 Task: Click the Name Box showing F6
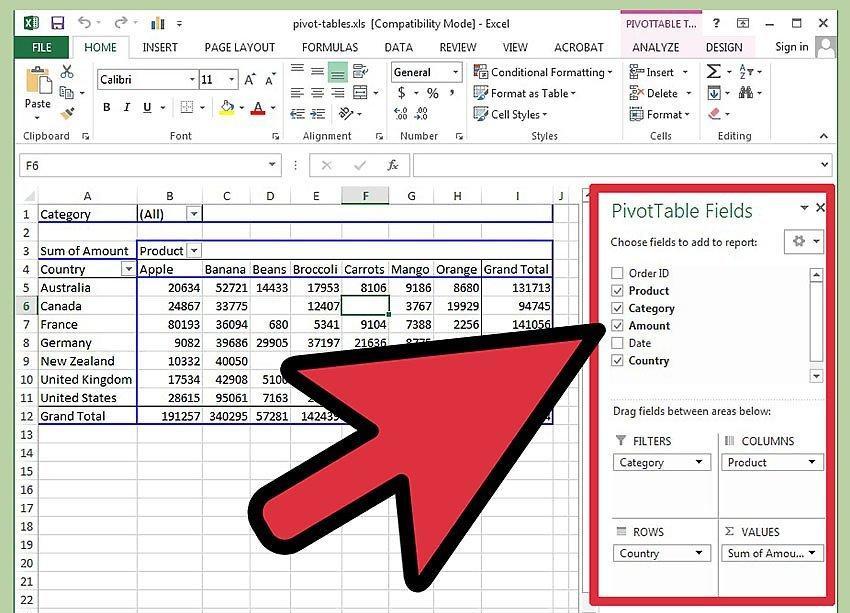pos(150,165)
